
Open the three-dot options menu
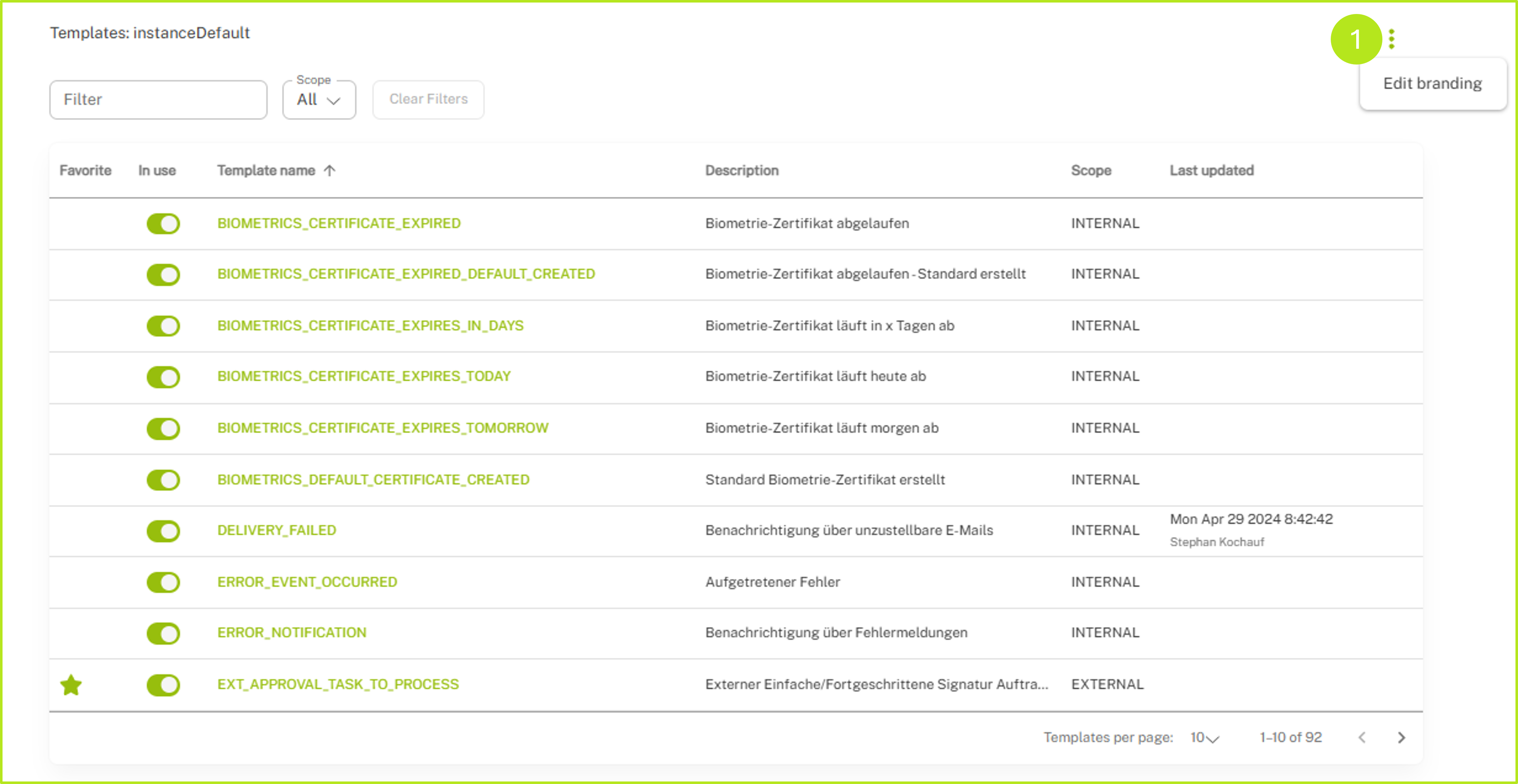[x=1391, y=39]
